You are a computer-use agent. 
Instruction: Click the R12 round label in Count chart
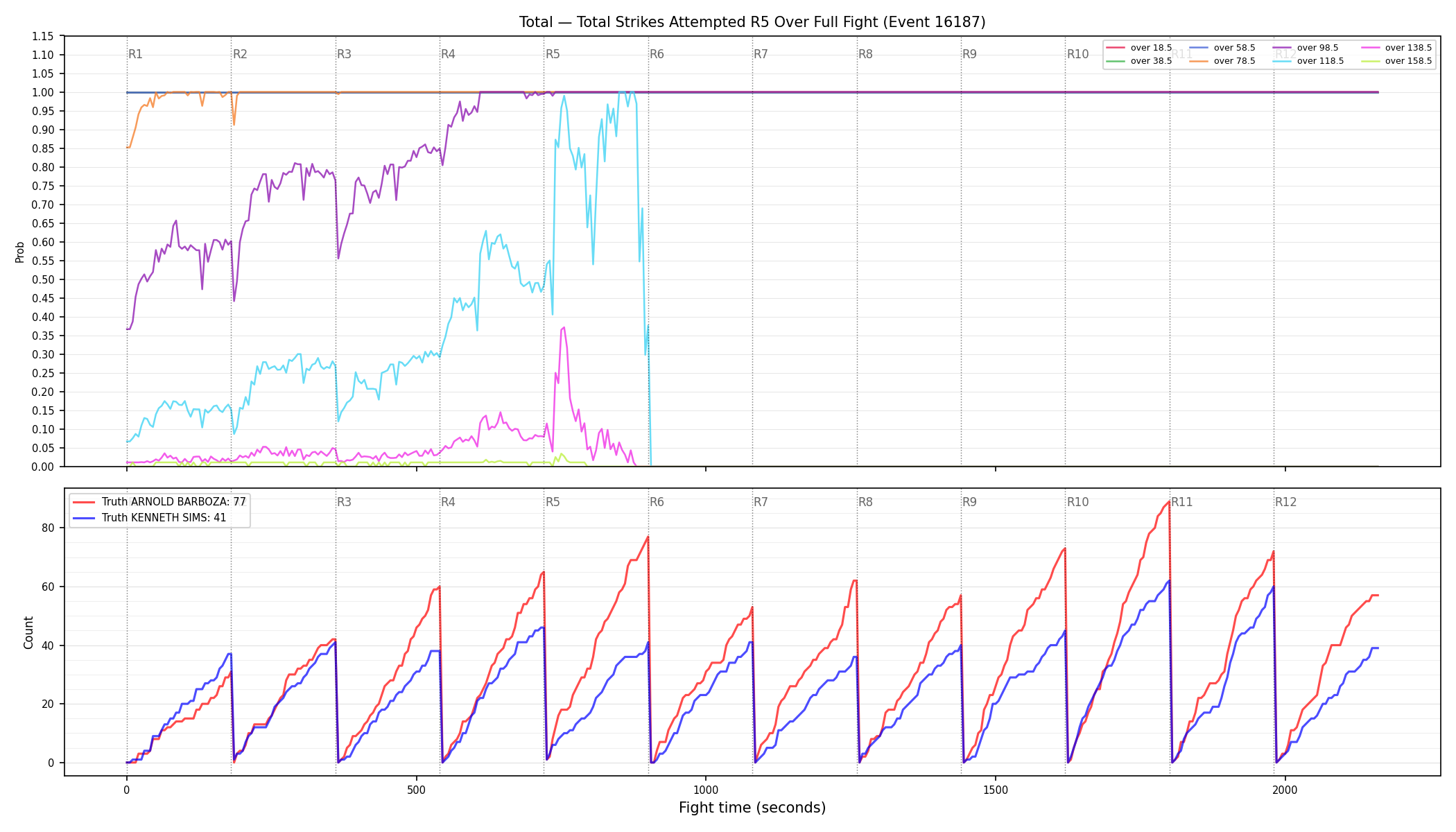pyautogui.click(x=1285, y=502)
